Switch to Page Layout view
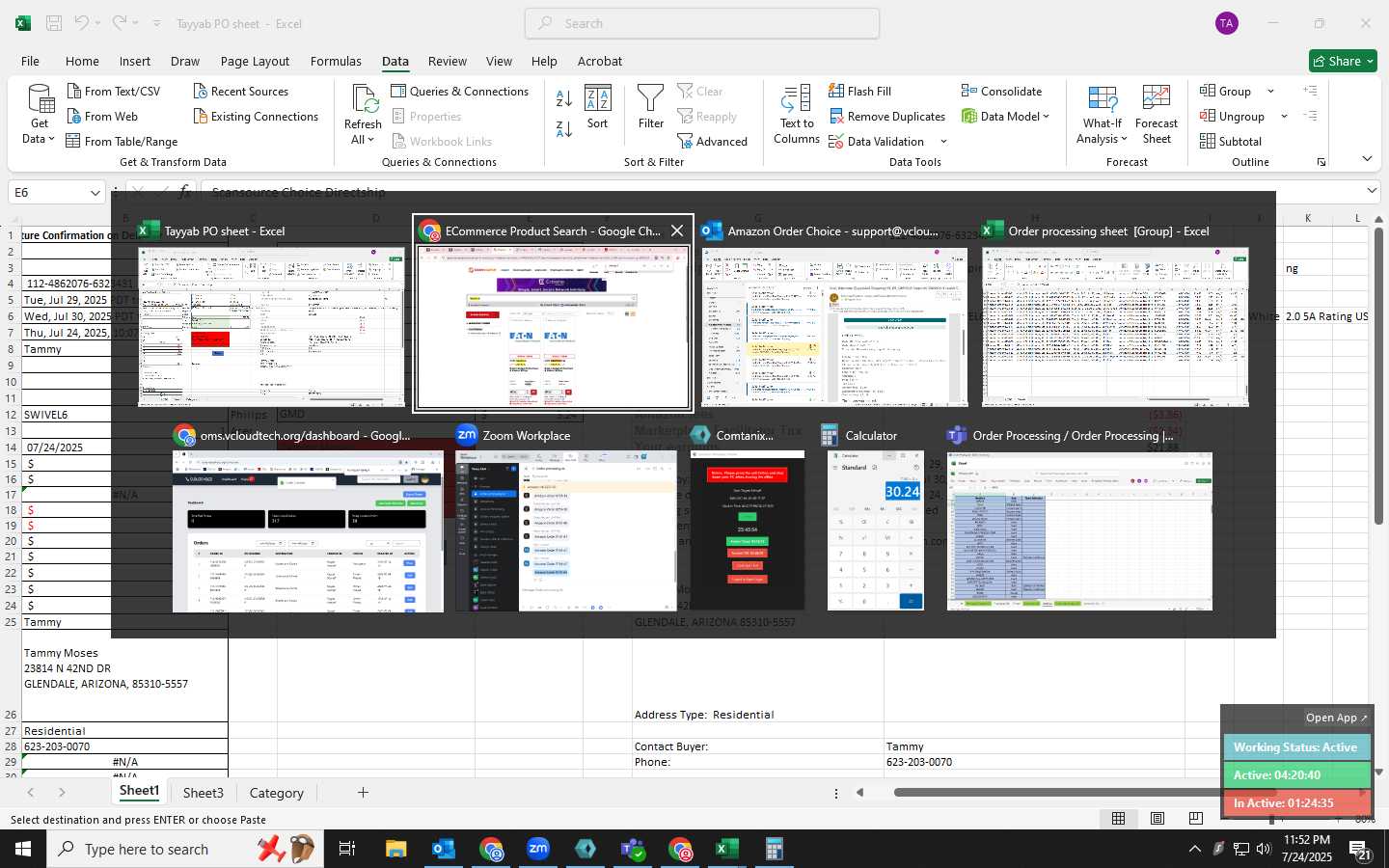The image size is (1389, 868). point(1157,818)
